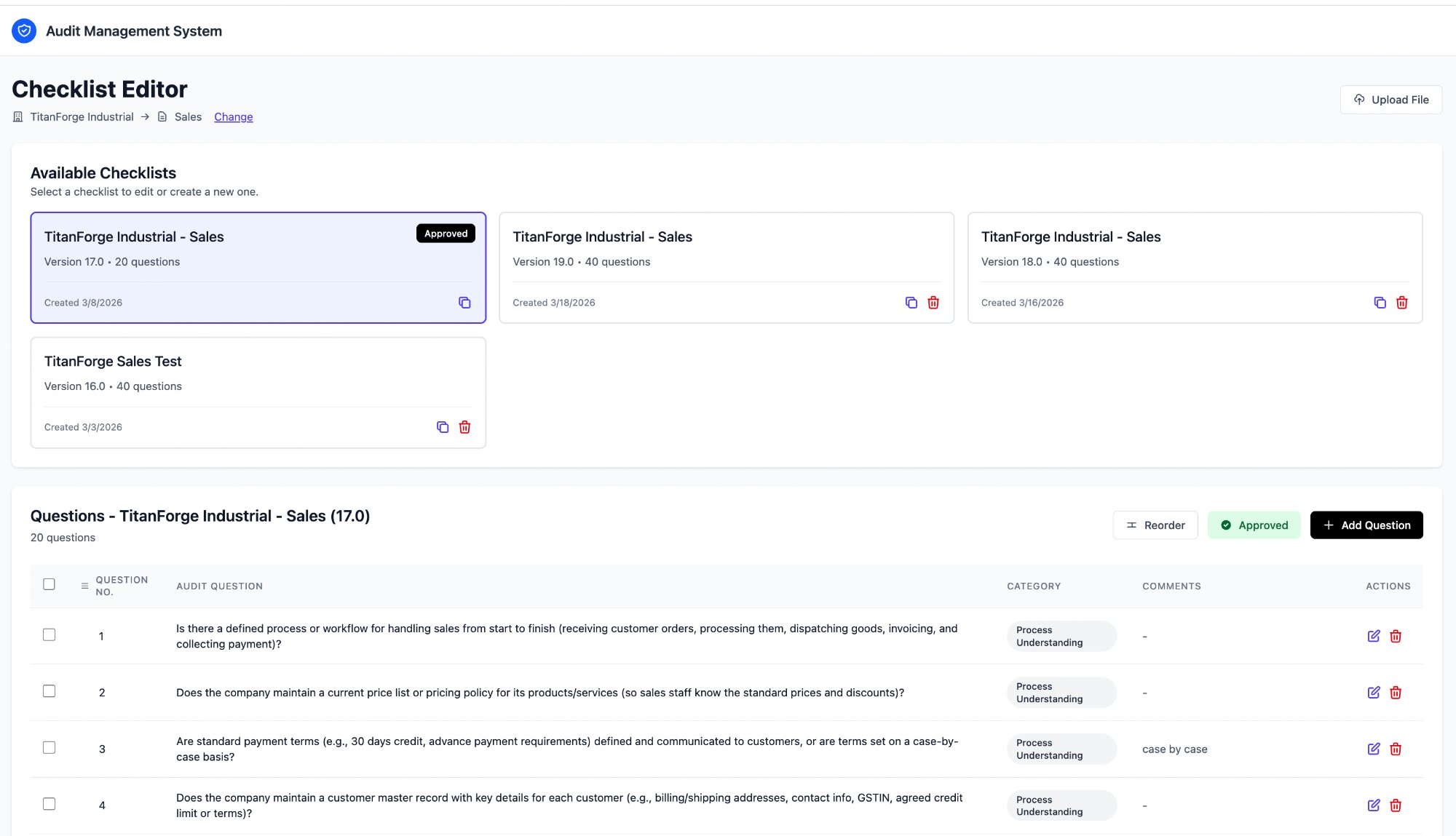Viewport: 1456px width, 836px height.
Task: Delete question 4 about customer master
Action: click(x=1396, y=805)
